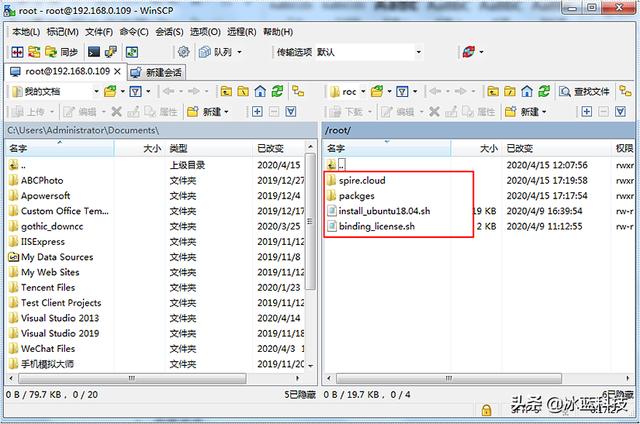Viewport: 640px width, 424px height.
Task: Expand the local drive dropdown (我的文档)
Action: [x=96, y=91]
